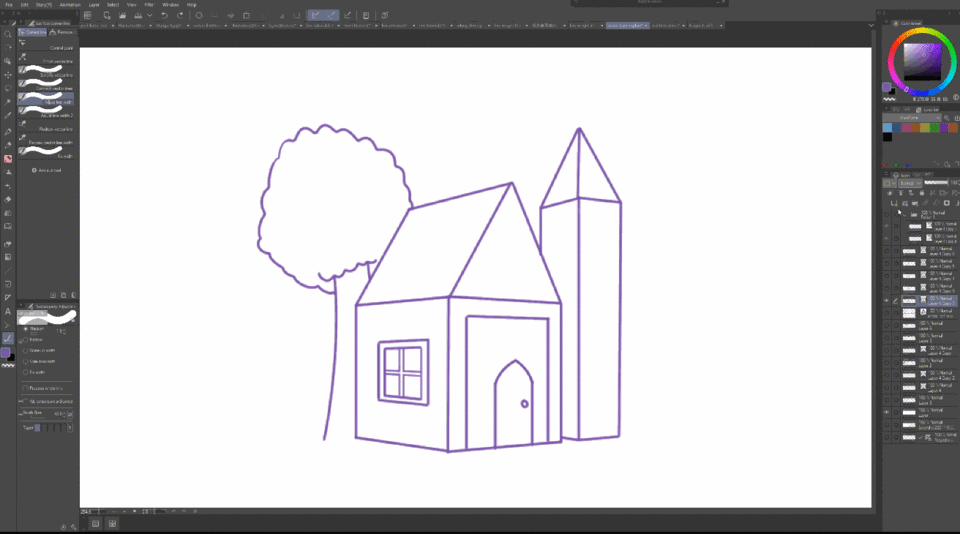Image resolution: width=960 pixels, height=534 pixels.
Task: Select the Zoom magnifier tool
Action: point(8,34)
